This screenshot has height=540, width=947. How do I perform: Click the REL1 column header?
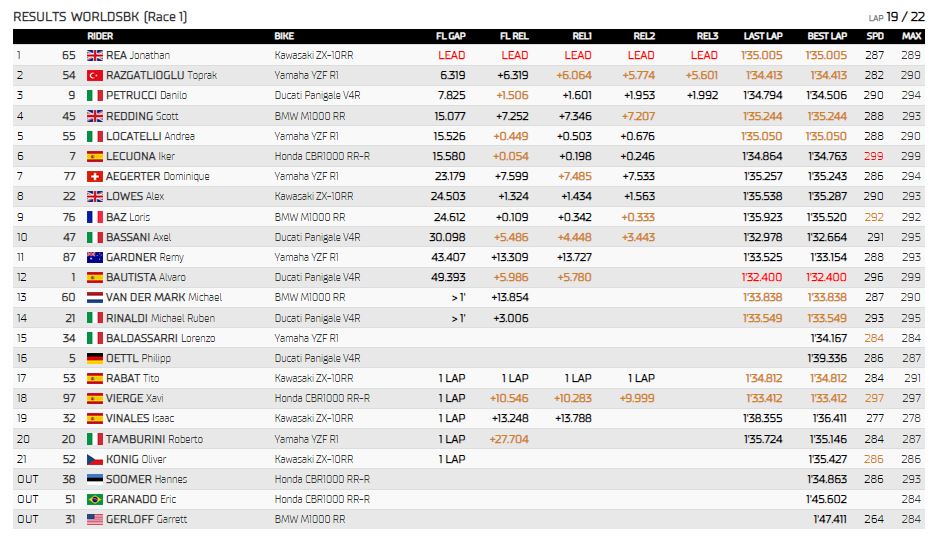click(x=582, y=36)
